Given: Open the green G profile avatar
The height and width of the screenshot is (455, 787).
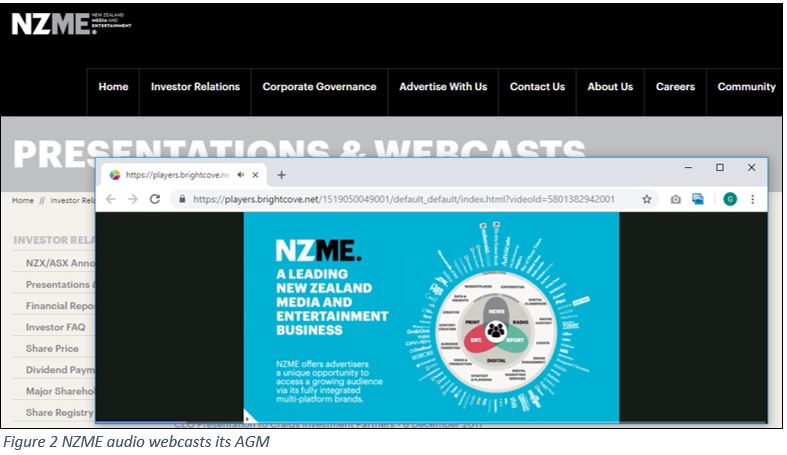Looking at the screenshot, I should (730, 199).
